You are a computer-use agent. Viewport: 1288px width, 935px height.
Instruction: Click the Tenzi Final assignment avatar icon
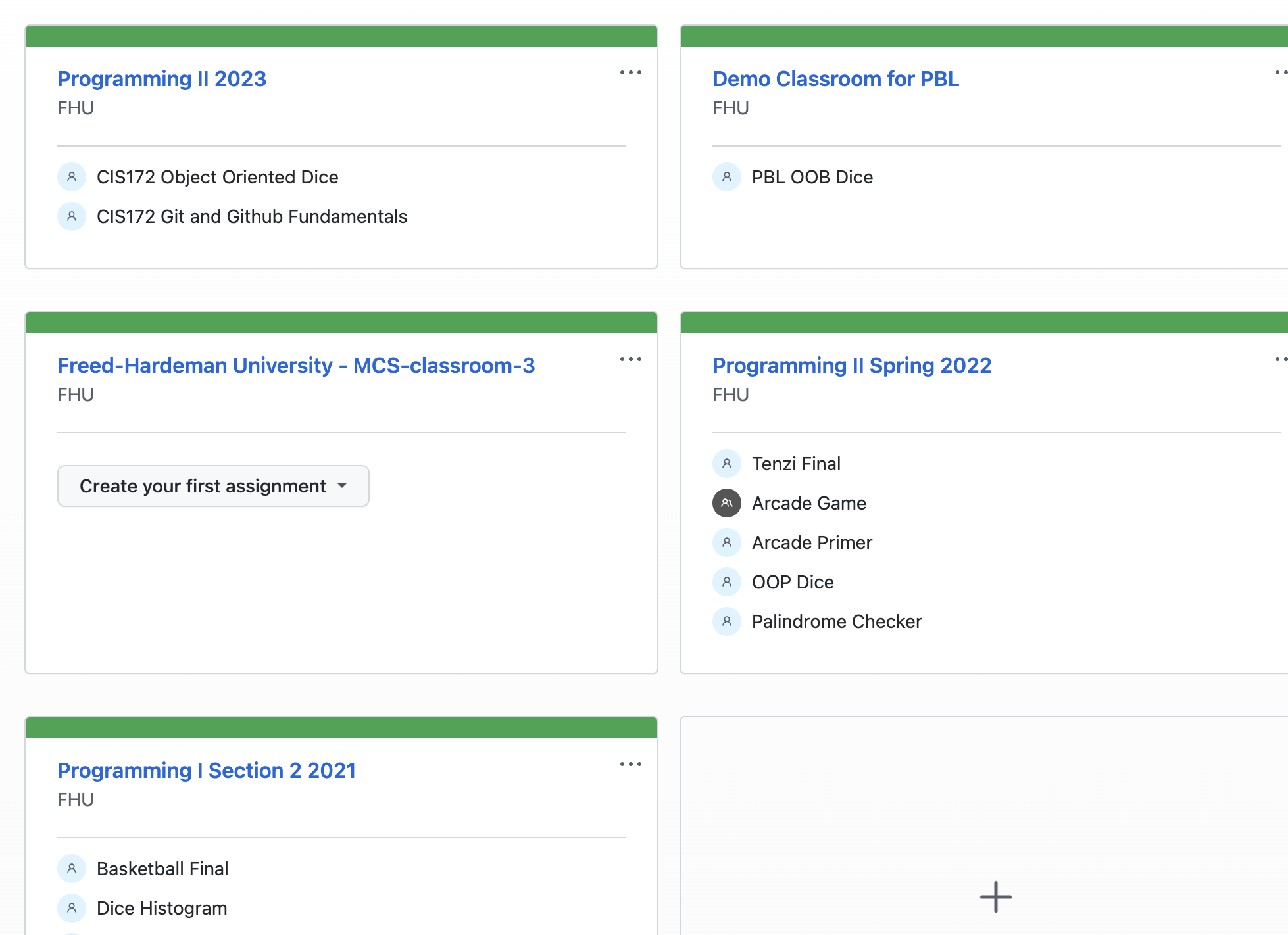[726, 464]
